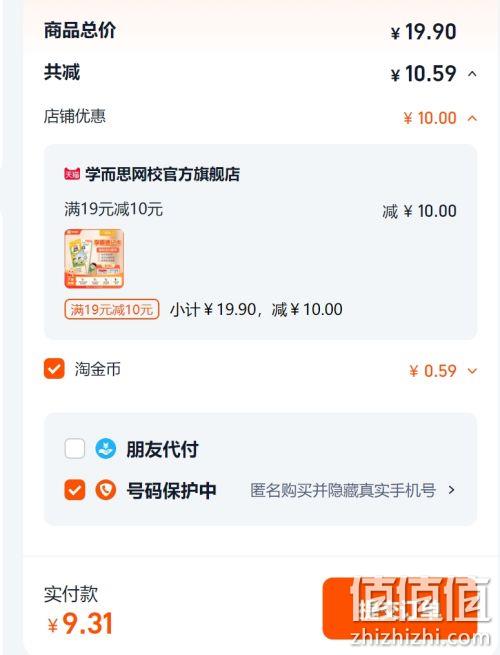
Task: Collapse the 共减 ¥10.59 details chevron
Action: [x=472, y=74]
